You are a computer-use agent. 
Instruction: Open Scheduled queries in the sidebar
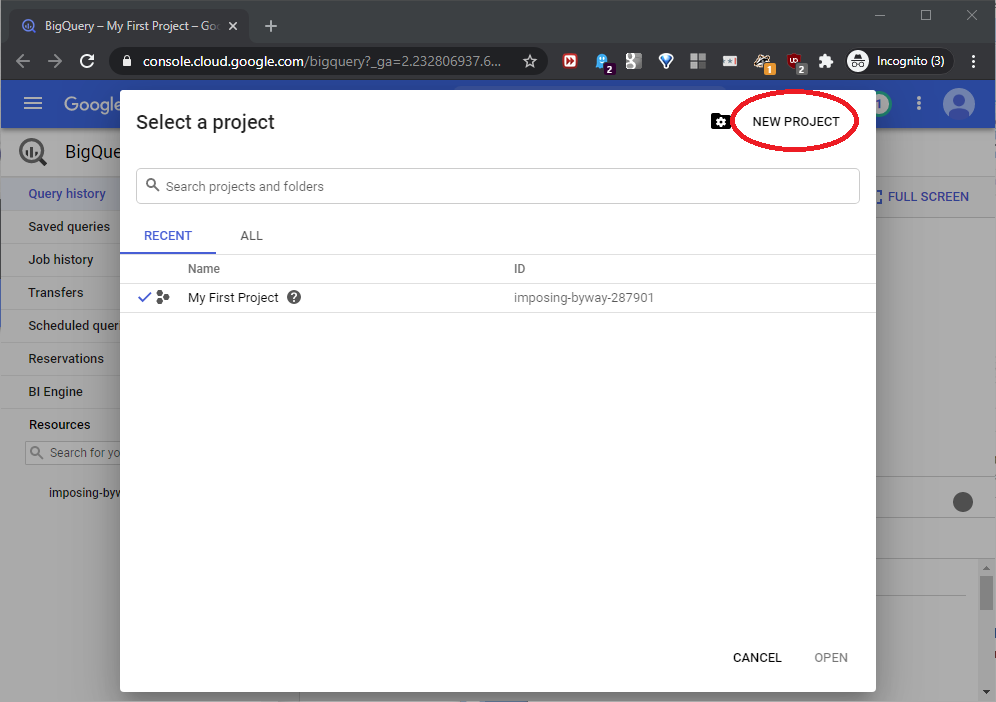click(x=73, y=326)
